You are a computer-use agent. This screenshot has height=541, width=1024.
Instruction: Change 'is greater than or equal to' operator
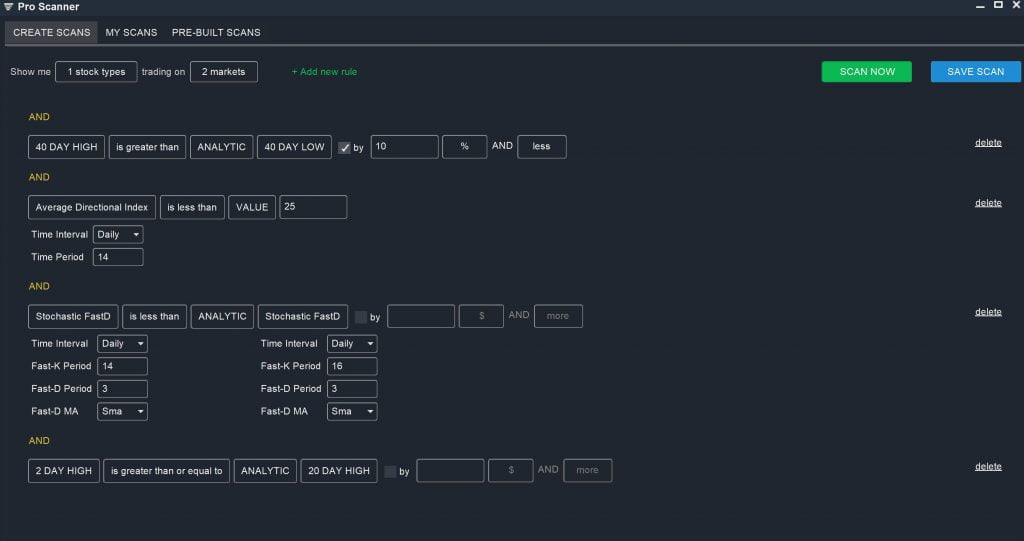tap(167, 470)
